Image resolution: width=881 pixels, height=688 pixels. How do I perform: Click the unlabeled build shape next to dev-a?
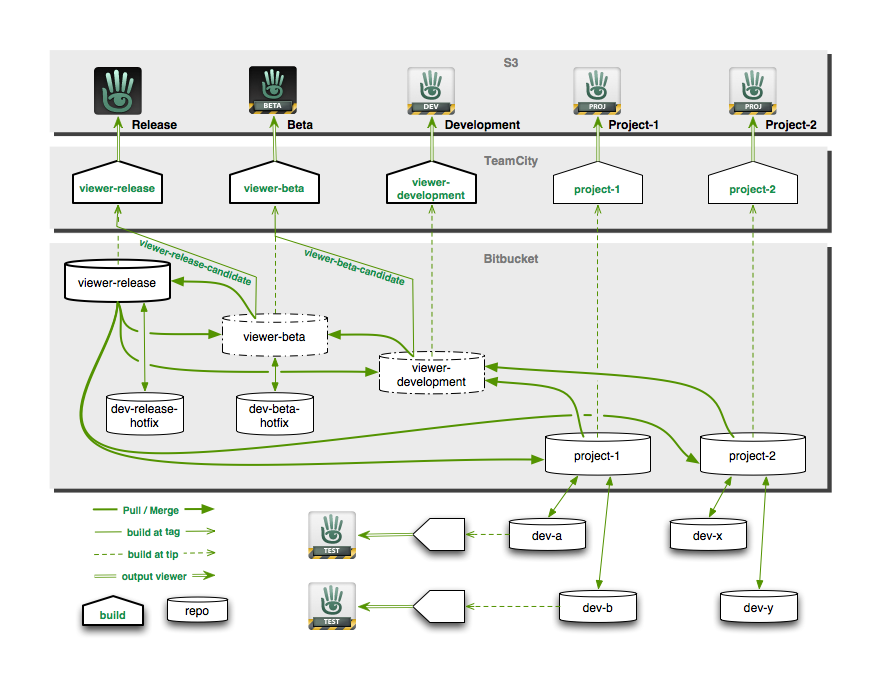[439, 534]
